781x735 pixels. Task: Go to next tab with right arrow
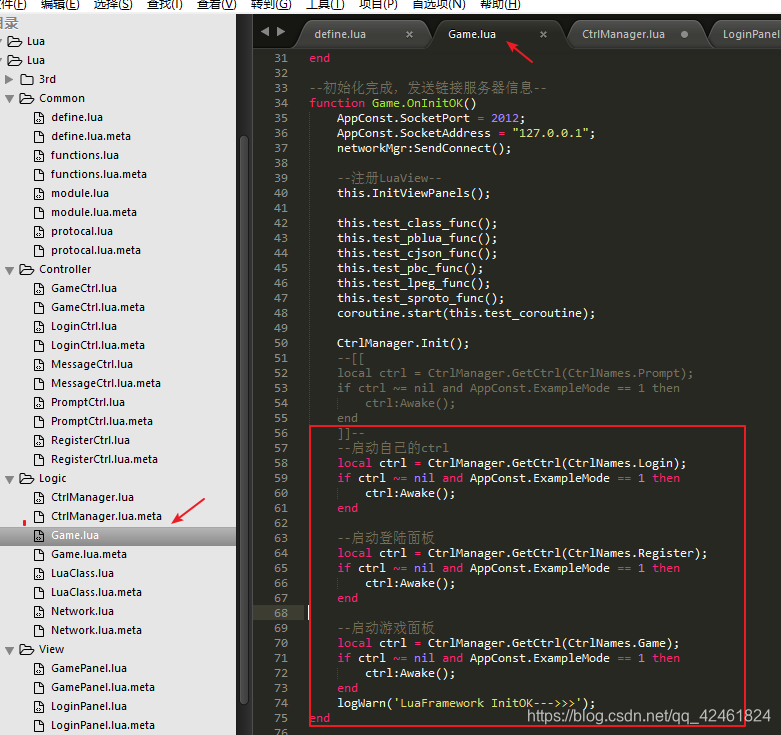(281, 31)
